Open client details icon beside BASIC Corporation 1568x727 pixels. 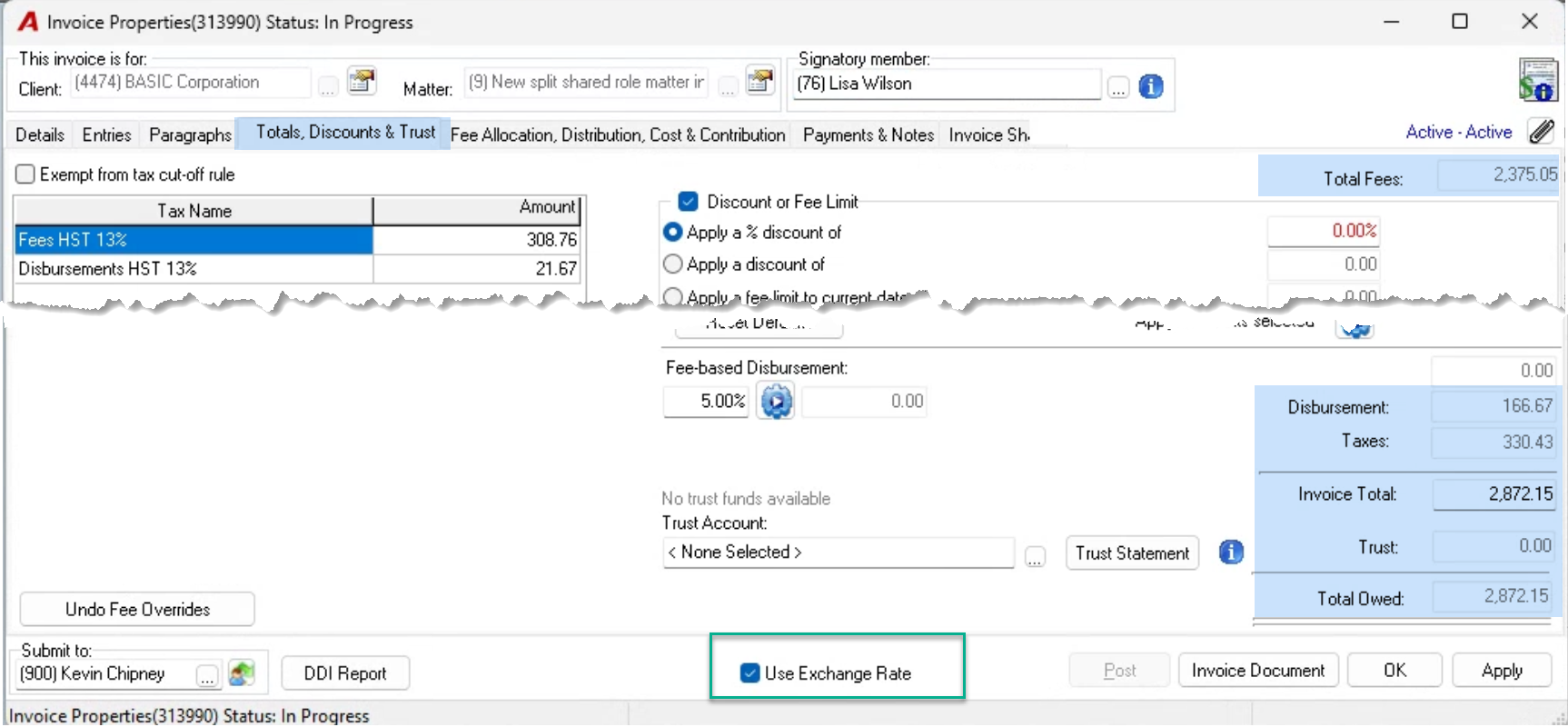tap(362, 82)
